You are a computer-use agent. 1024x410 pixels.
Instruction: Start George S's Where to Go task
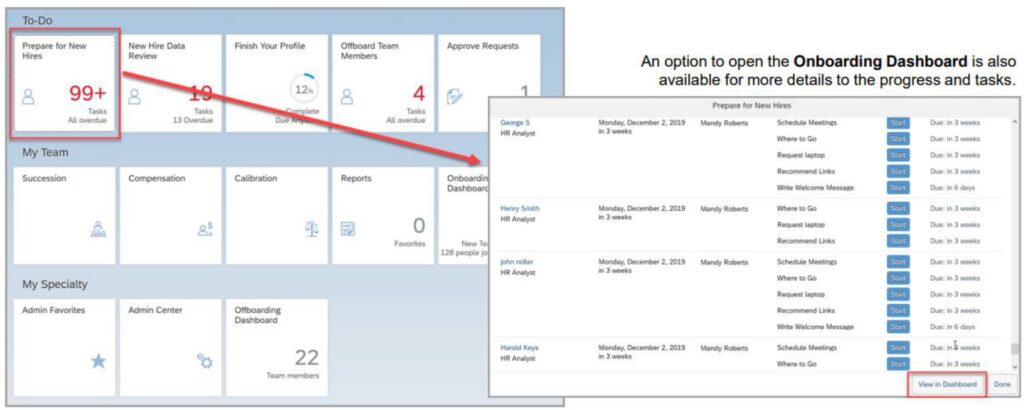click(x=898, y=139)
